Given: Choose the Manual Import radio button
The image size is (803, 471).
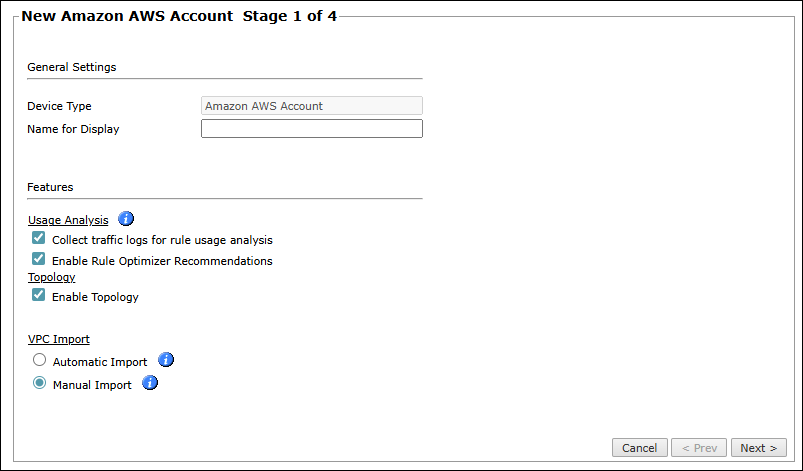Looking at the screenshot, I should (39, 383).
